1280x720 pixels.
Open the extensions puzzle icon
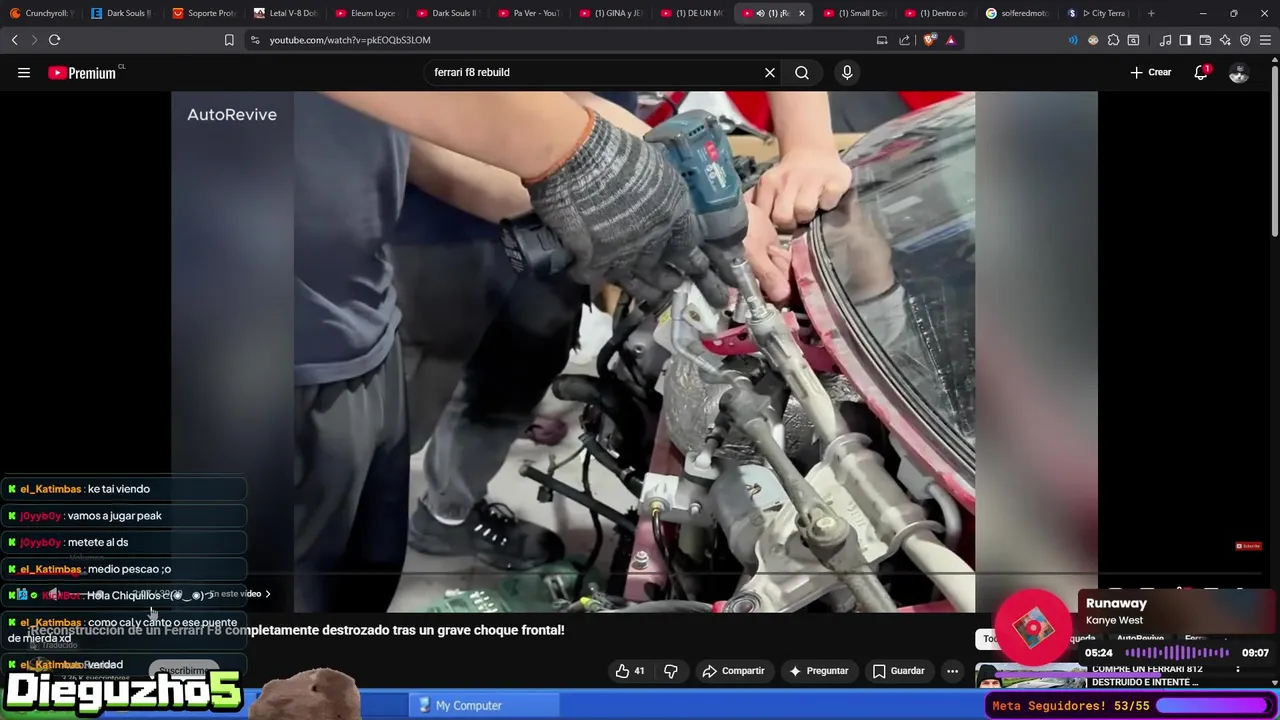pos(1113,40)
